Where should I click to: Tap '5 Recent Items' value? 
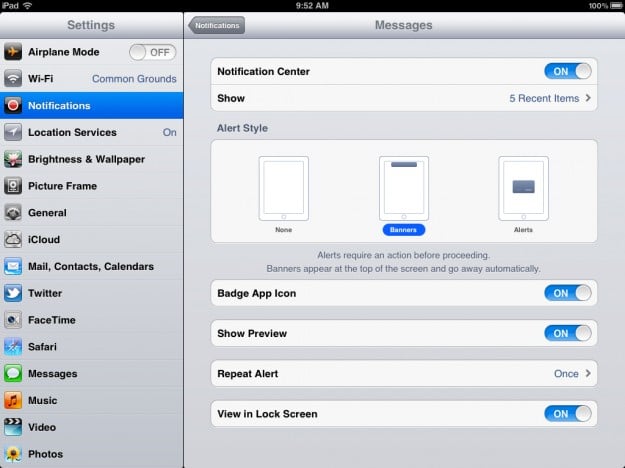pos(544,98)
